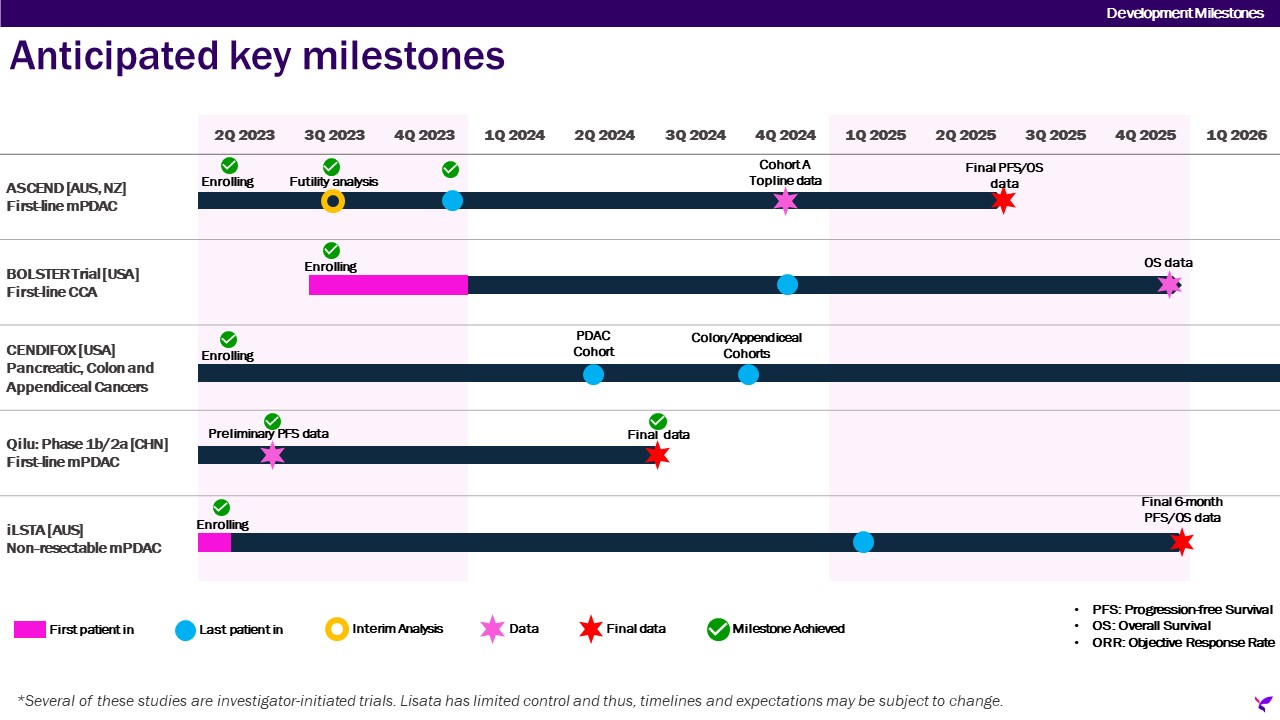Screen dimensions: 1280x720
Task: Click the green checkmark above BOLSTER Enrolling
Action: 331,250
